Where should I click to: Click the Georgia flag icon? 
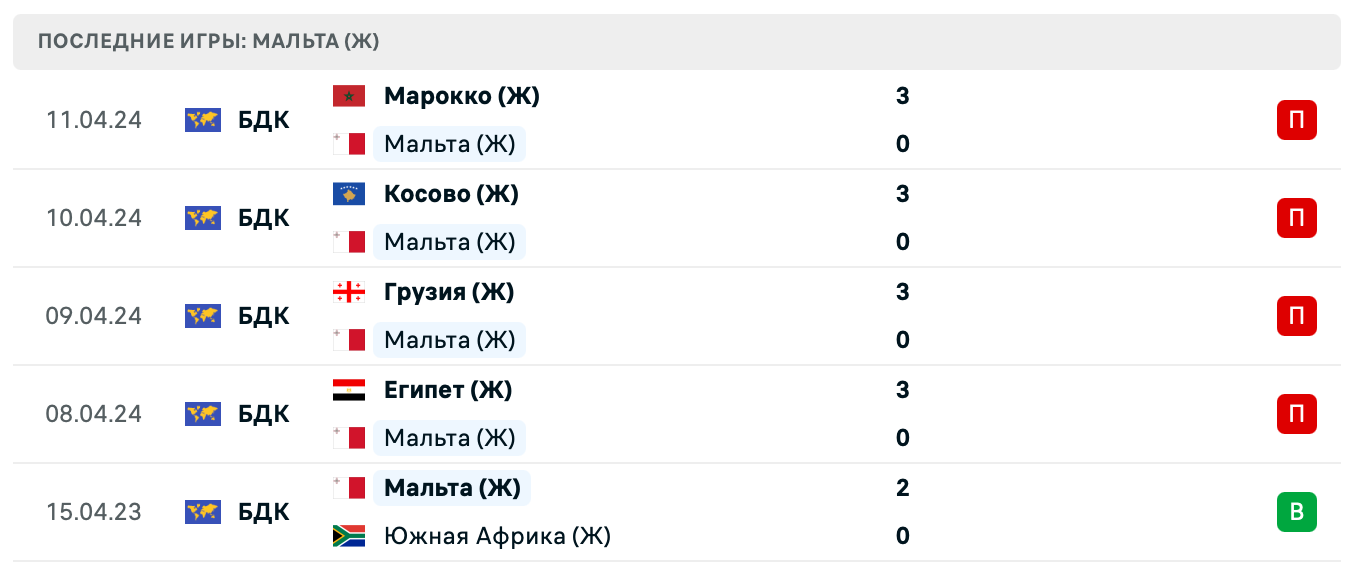click(348, 292)
